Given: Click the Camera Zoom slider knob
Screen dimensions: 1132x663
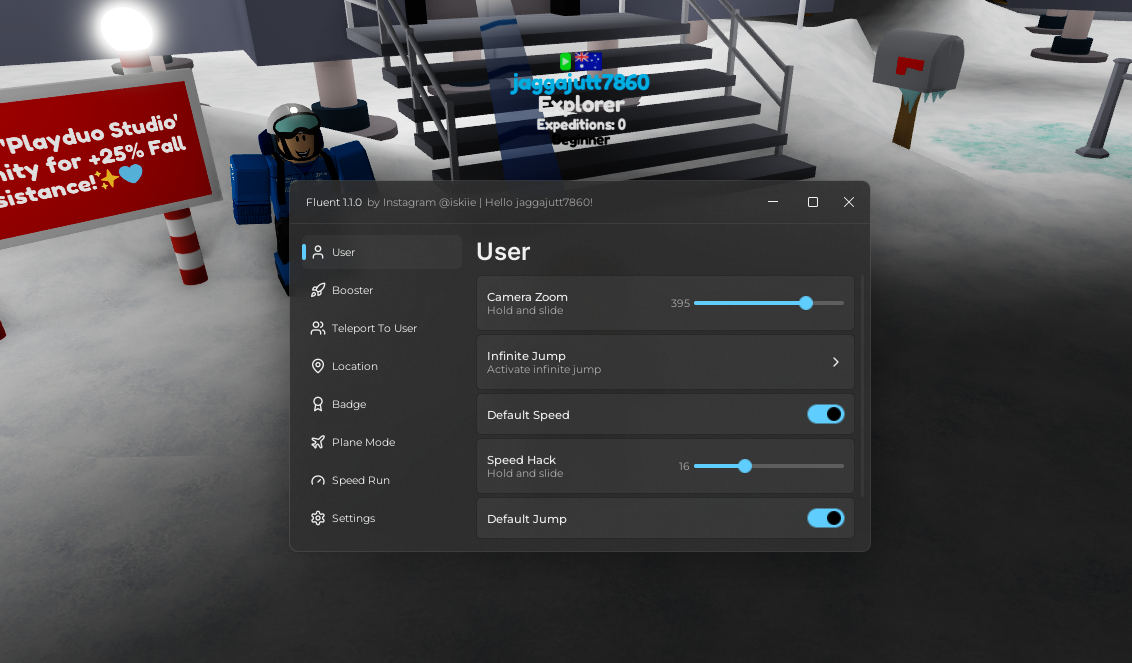Looking at the screenshot, I should [806, 303].
